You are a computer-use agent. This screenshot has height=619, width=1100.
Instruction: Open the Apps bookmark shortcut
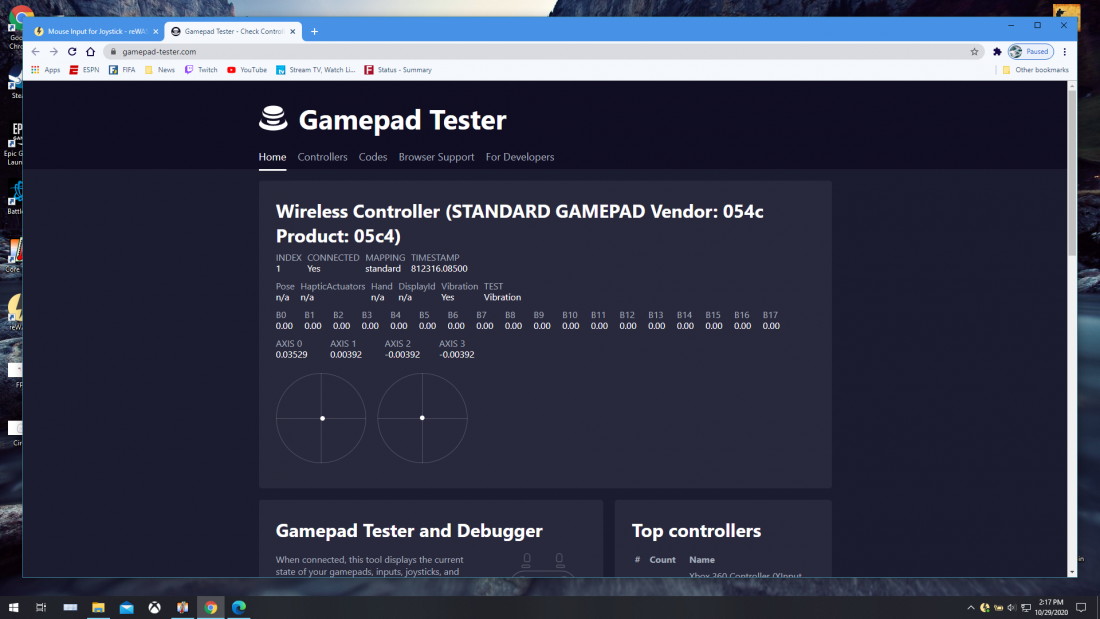pyautogui.click(x=46, y=70)
